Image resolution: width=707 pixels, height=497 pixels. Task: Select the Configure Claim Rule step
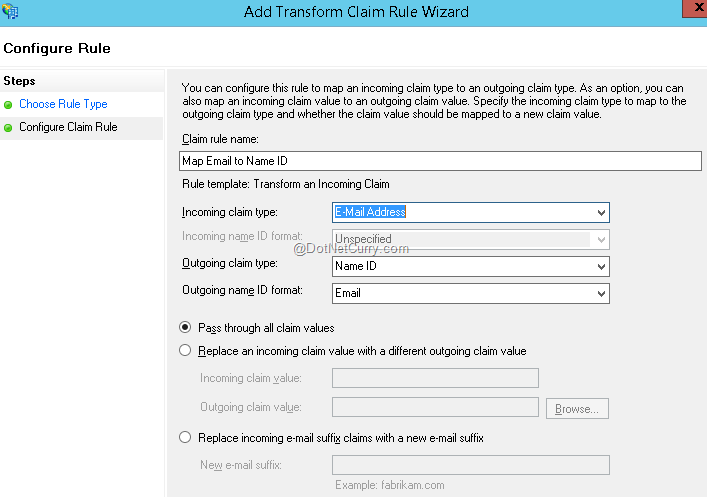click(68, 127)
